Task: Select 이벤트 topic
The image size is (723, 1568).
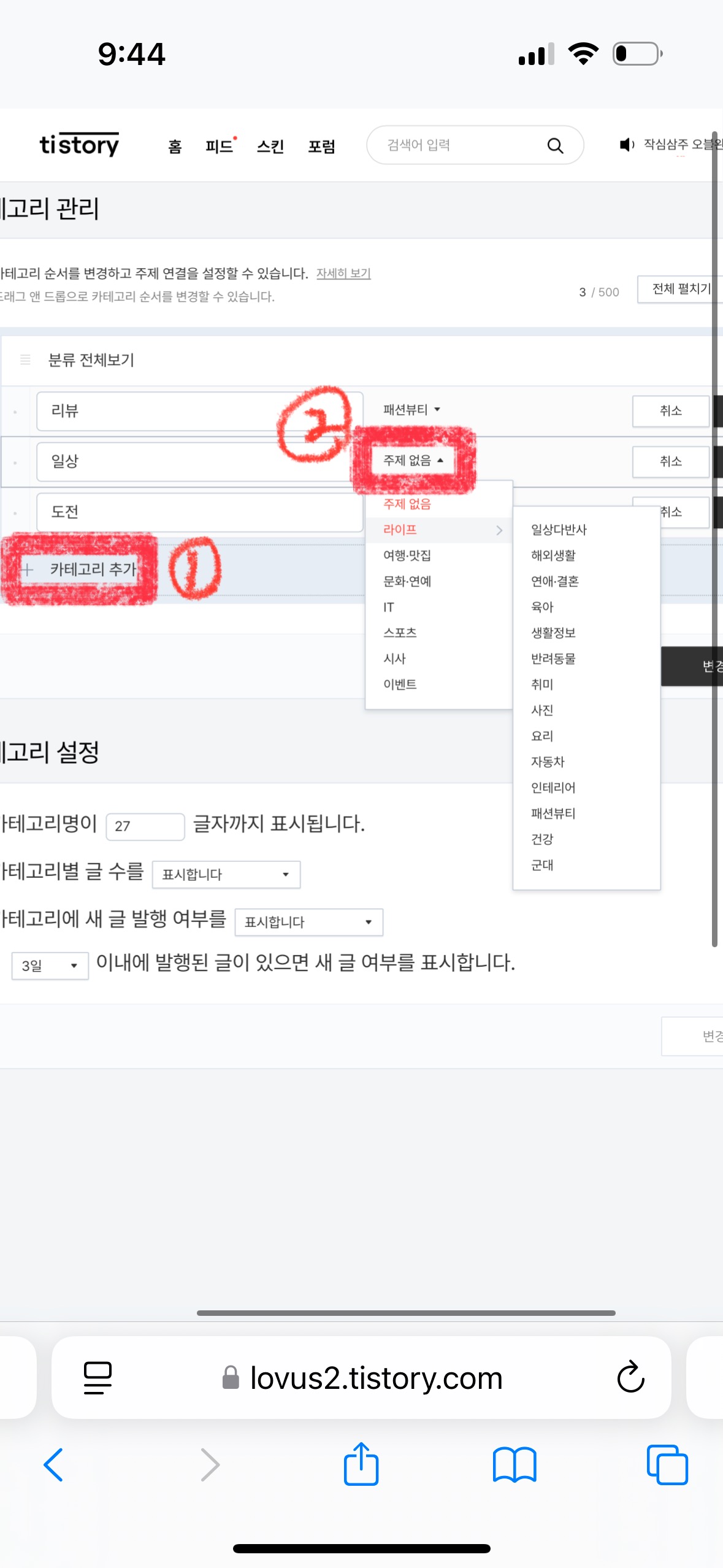Action: (400, 685)
